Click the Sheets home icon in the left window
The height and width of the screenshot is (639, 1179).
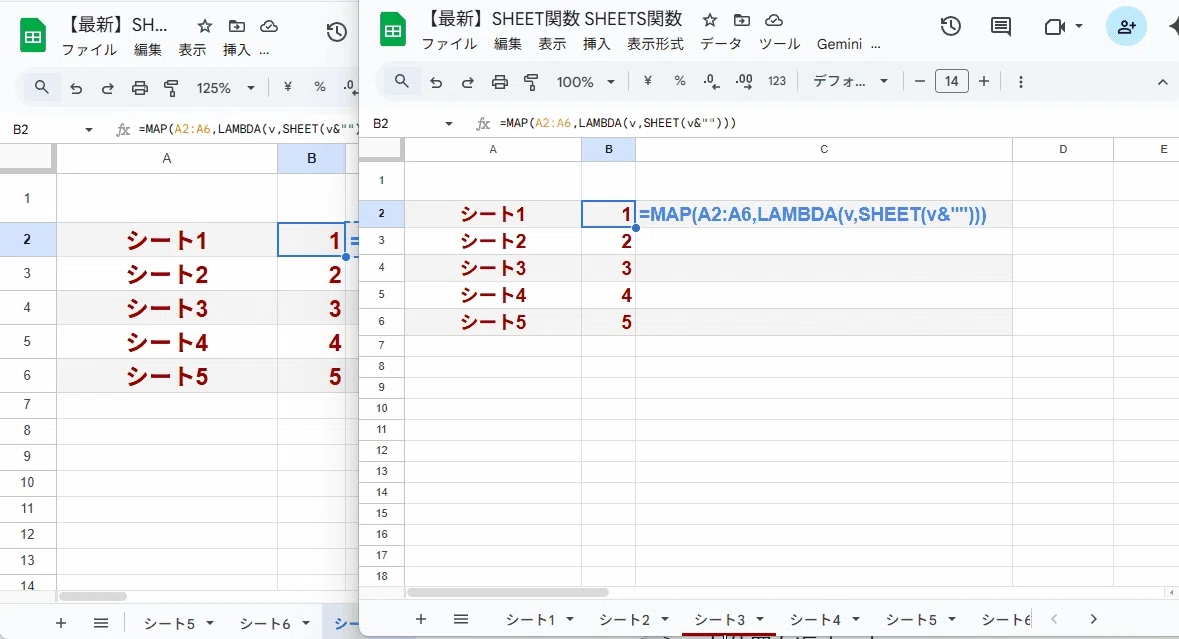(x=32, y=35)
